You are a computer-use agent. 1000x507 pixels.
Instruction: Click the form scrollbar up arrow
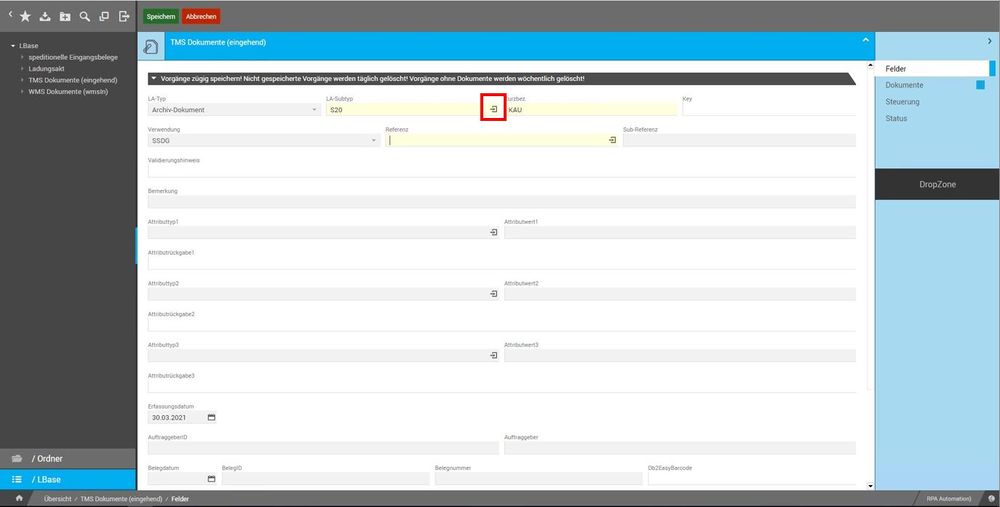tap(871, 66)
